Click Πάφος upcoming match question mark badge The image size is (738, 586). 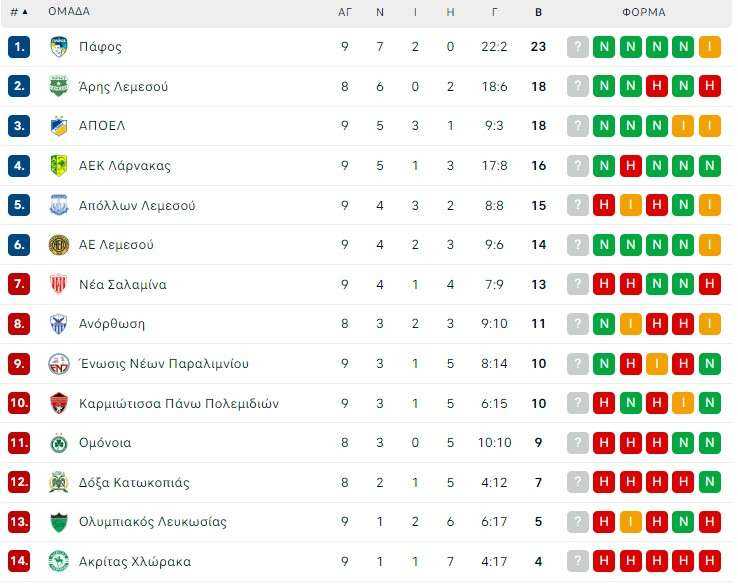[x=578, y=47]
